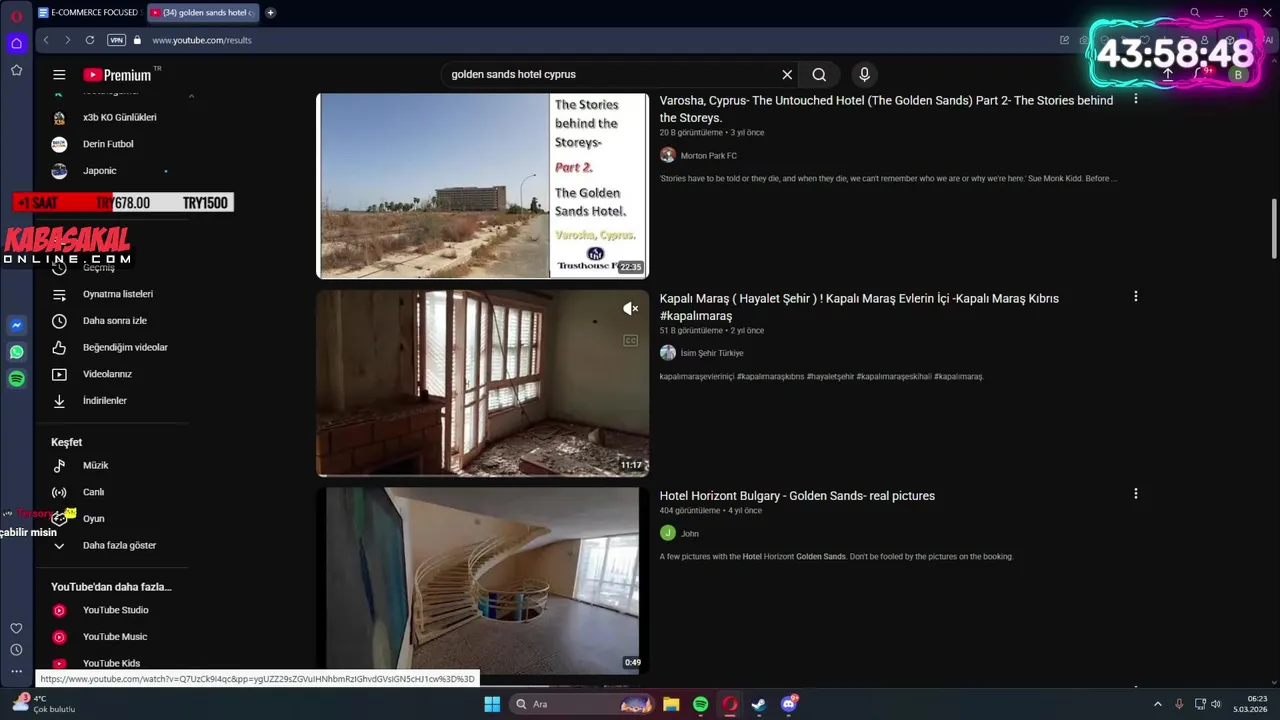Switch to E-COMMERCE FOCUSED tab
This screenshot has height=720, width=1280.
click(x=89, y=13)
